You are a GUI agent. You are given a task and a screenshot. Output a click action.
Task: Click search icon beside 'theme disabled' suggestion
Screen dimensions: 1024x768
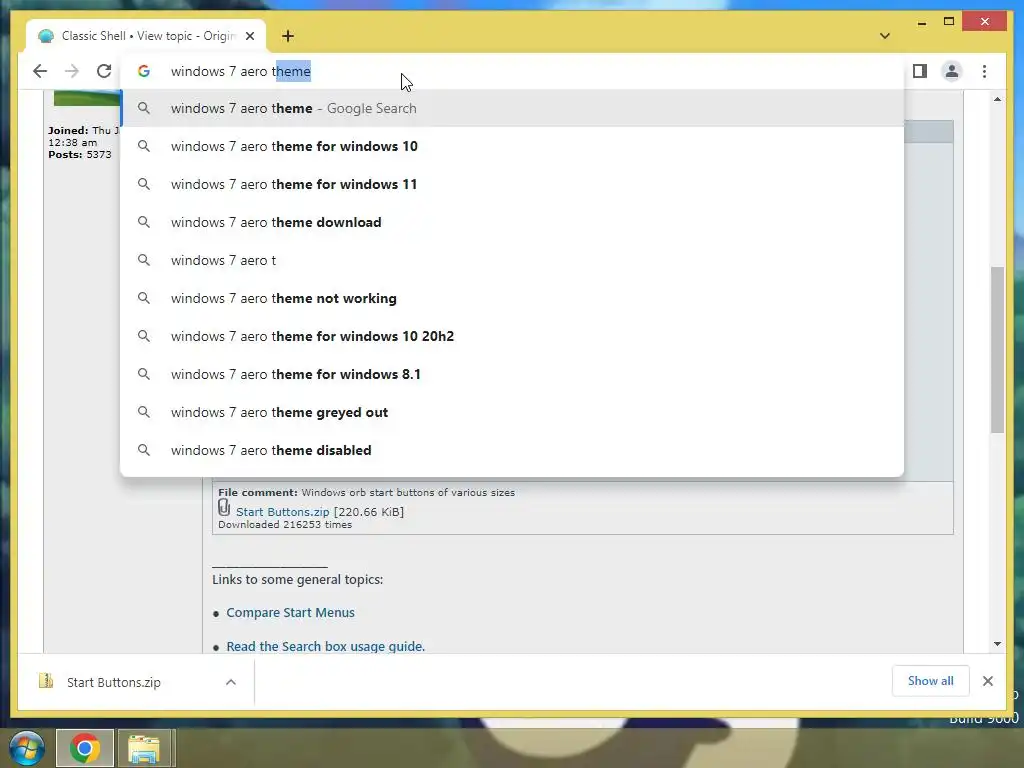[144, 450]
